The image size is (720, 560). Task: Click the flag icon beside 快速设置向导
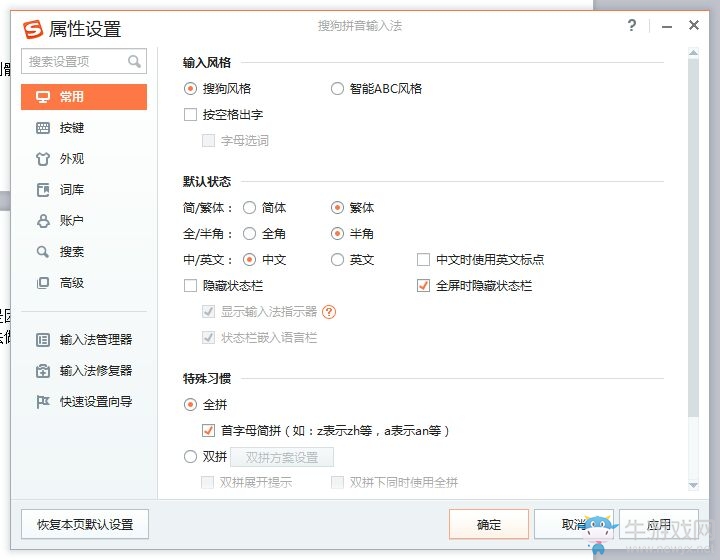click(43, 402)
